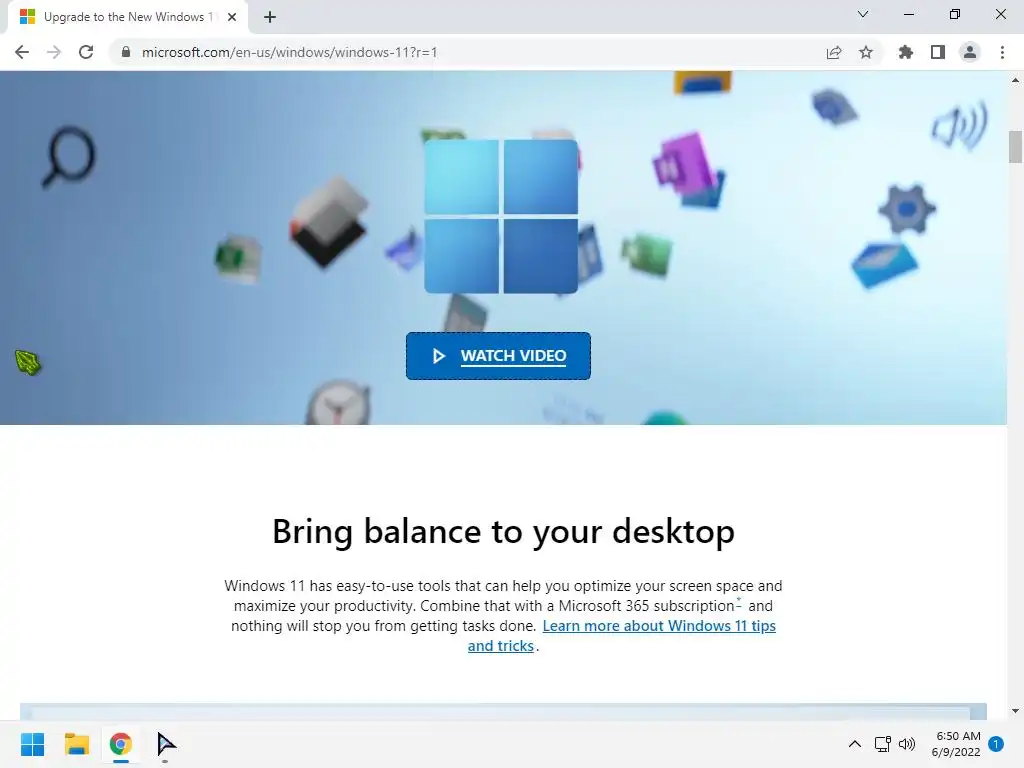Open the Windows Start menu
This screenshot has height=768, width=1024.
33,744
